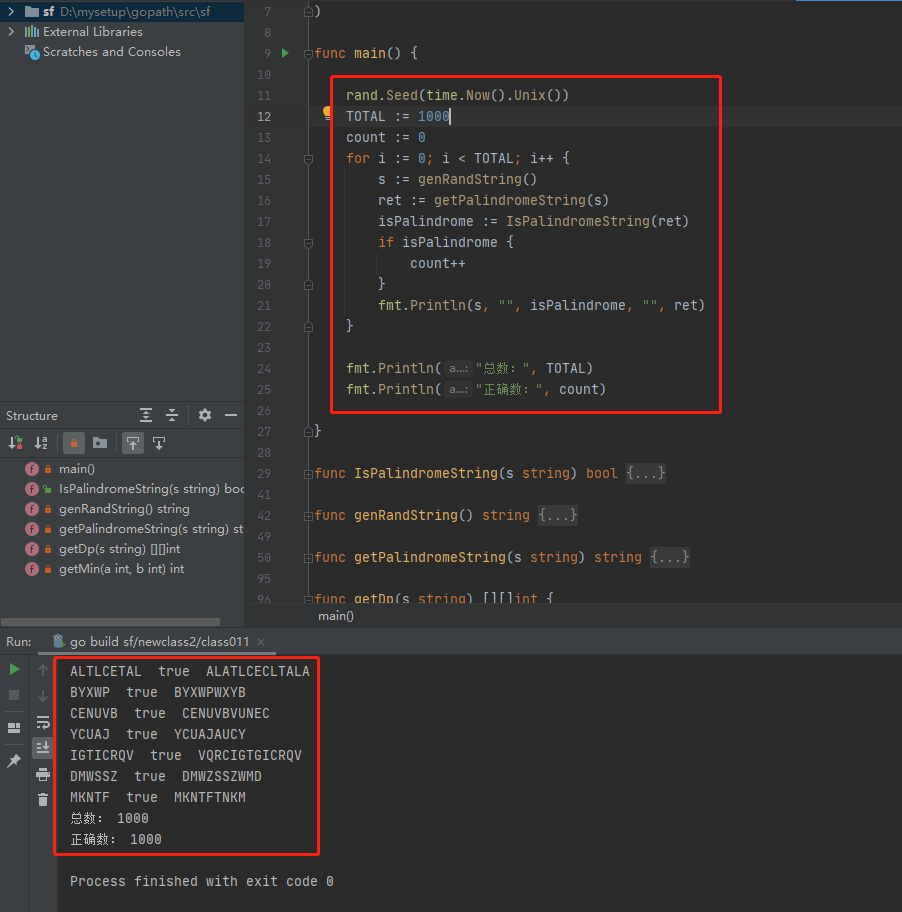Select IsPalindromeString in Structure list
Image resolution: width=902 pixels, height=912 pixels.
[x=151, y=489]
